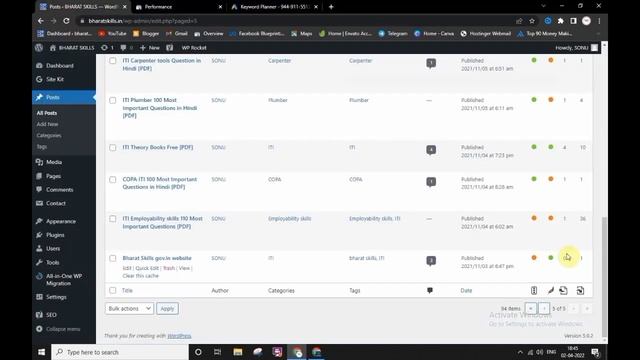The width and height of the screenshot is (640, 360).
Task: Open the Users menu
Action: tap(53, 248)
